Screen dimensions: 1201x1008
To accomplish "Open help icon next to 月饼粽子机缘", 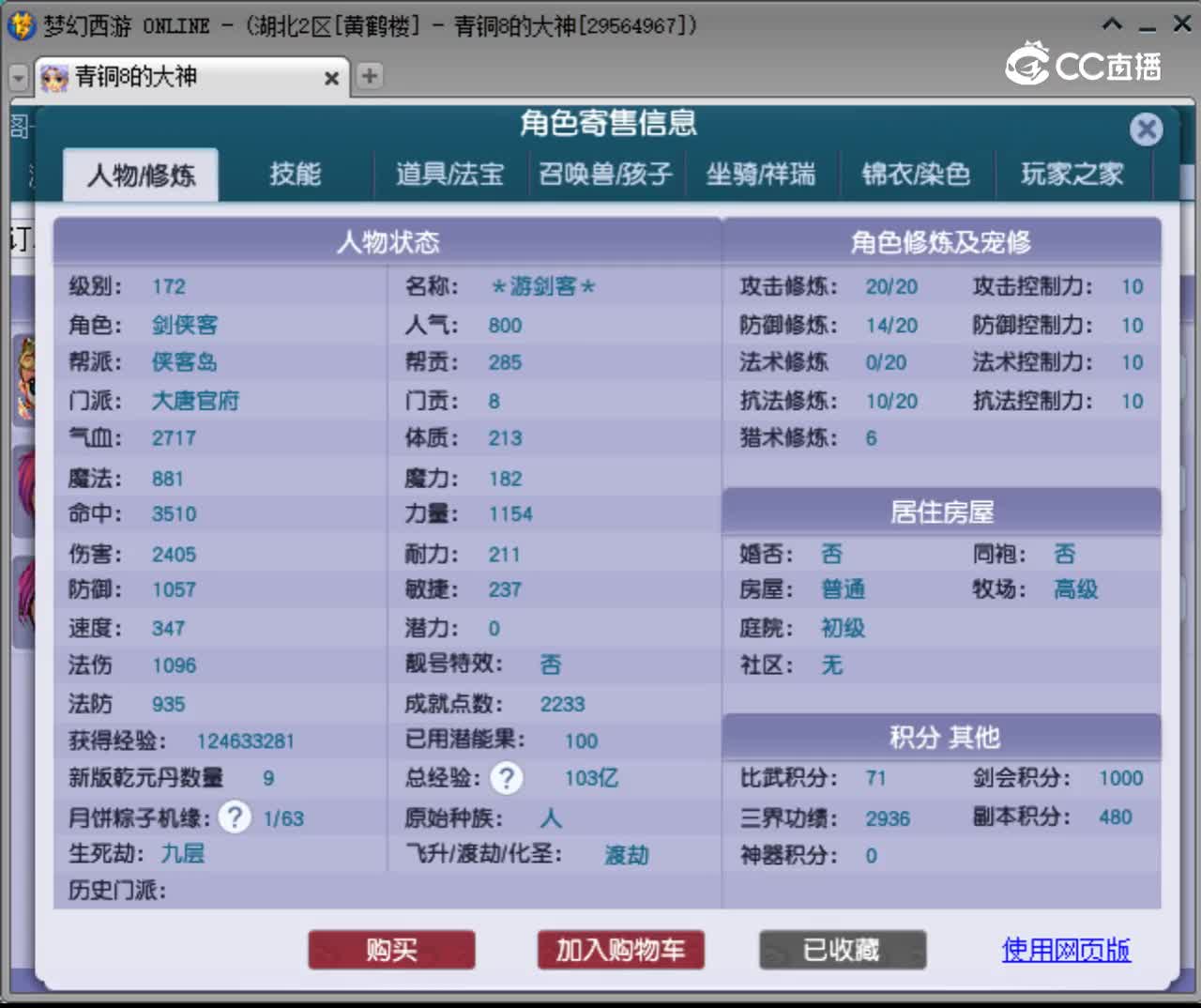I will tap(235, 817).
